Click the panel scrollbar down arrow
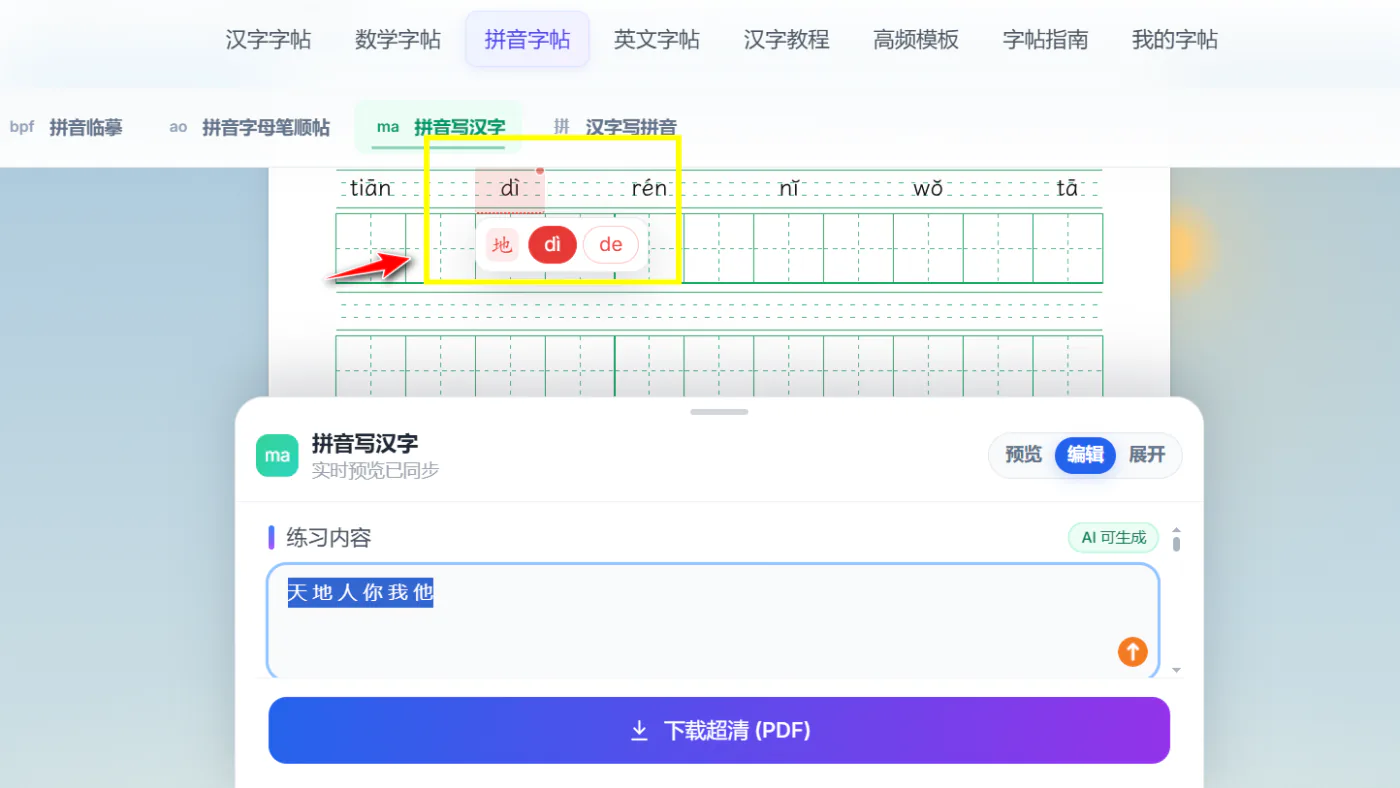Viewport: 1400px width, 788px height. point(1176,670)
